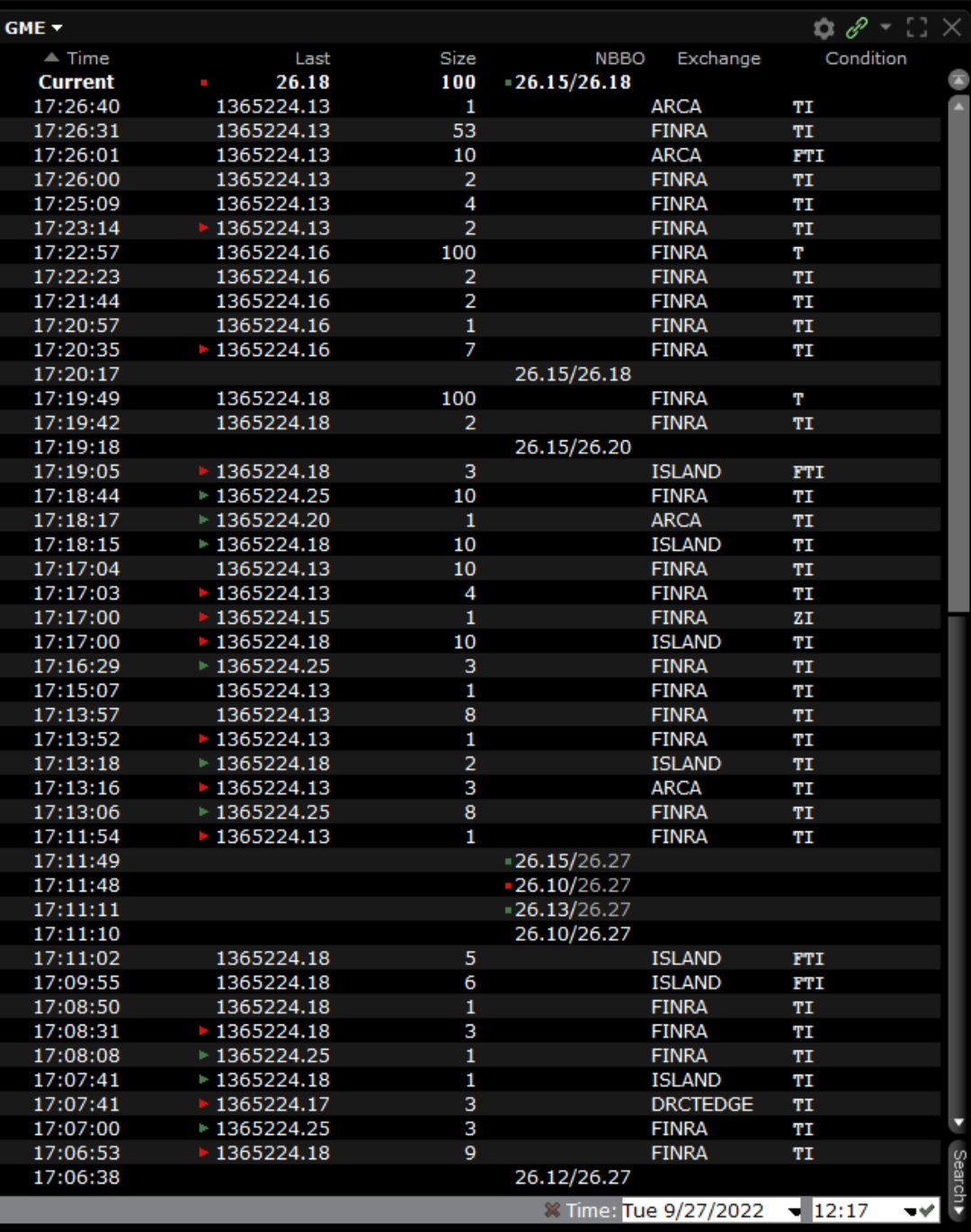The width and height of the screenshot is (971, 1232).
Task: Click the green arrow in the 17:16:29 row
Action: (x=204, y=666)
